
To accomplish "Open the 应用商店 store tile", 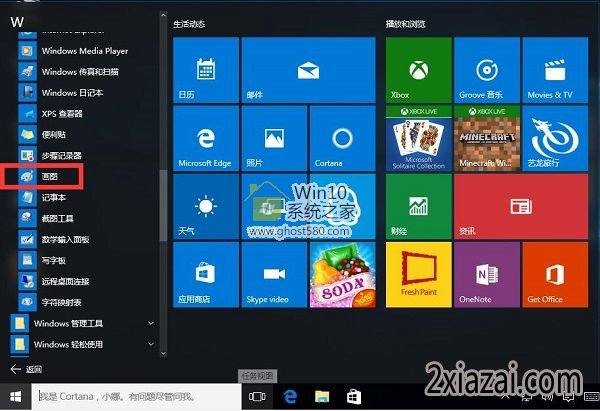I will pyautogui.click(x=206, y=275).
